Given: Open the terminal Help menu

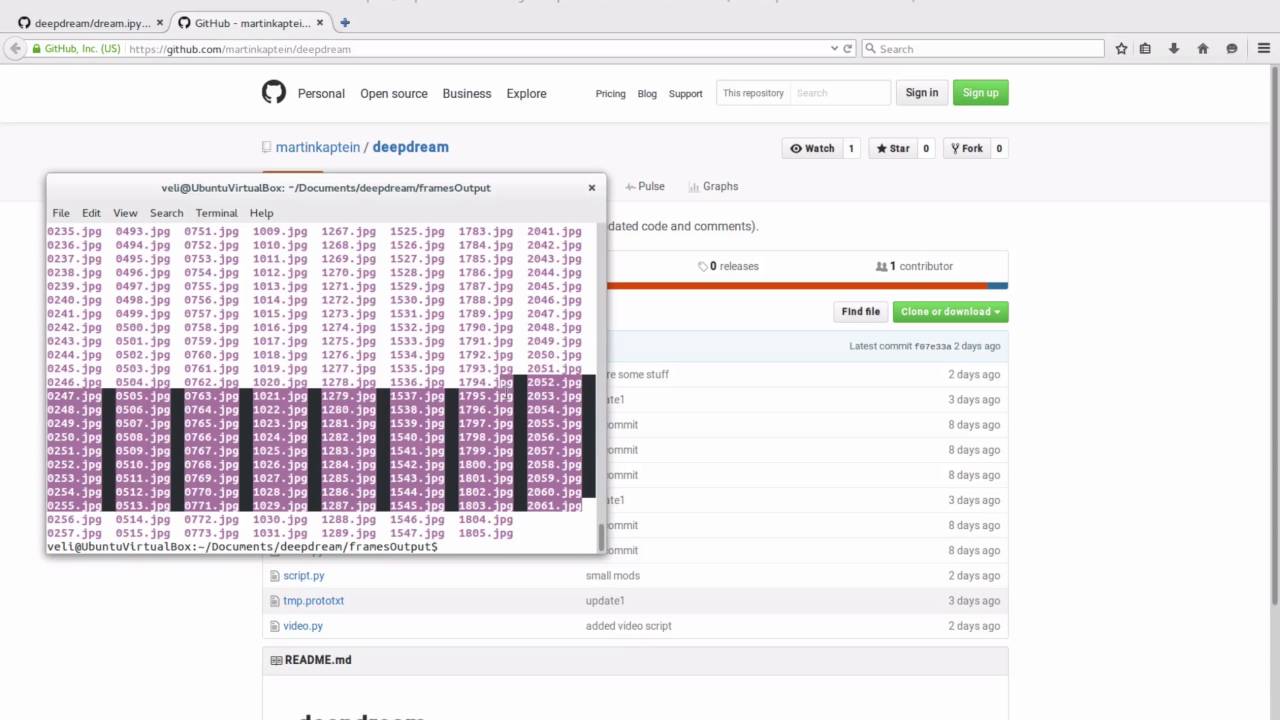Looking at the screenshot, I should tap(261, 213).
